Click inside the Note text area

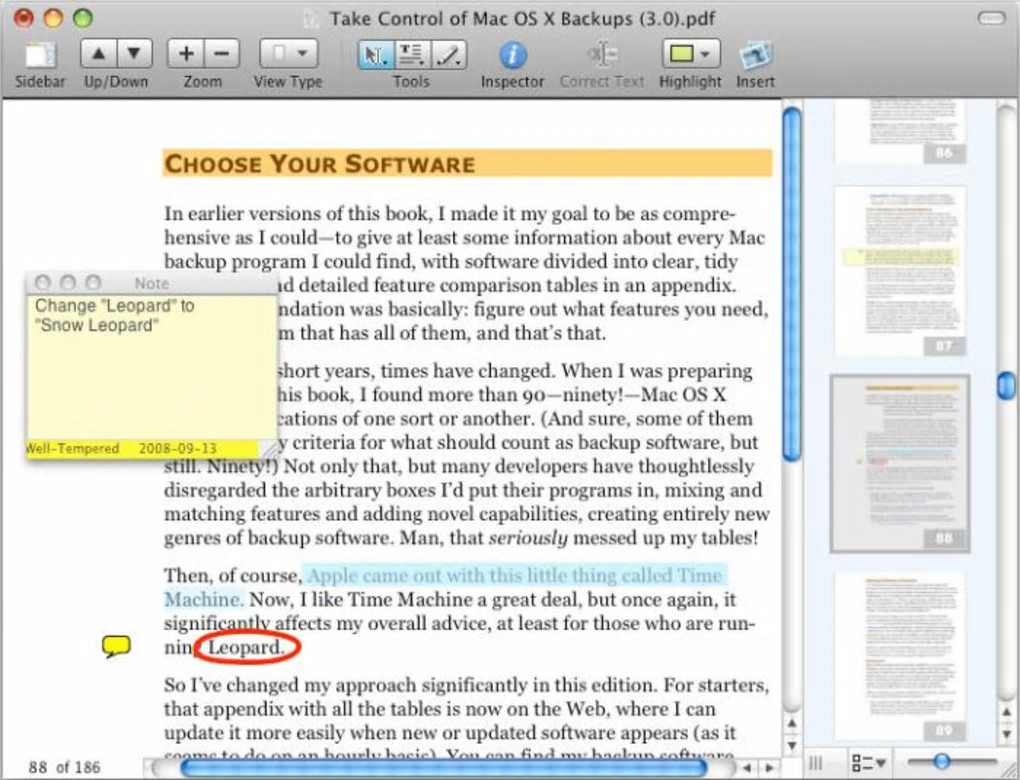(x=152, y=368)
